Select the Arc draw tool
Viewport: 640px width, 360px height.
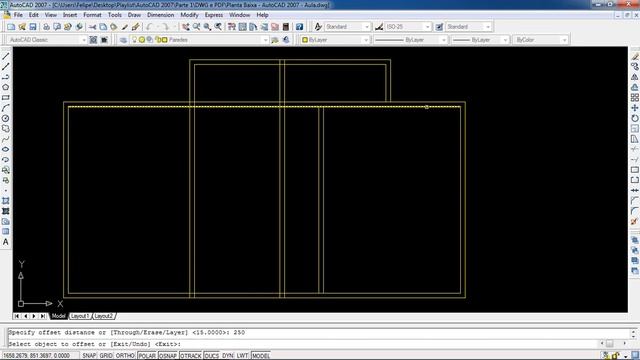point(6,108)
